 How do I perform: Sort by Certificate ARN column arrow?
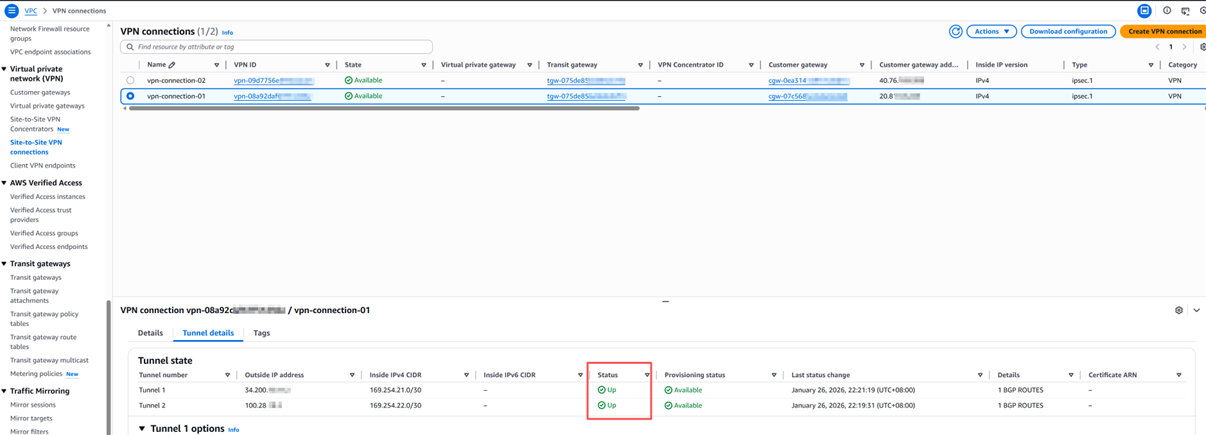(1179, 375)
